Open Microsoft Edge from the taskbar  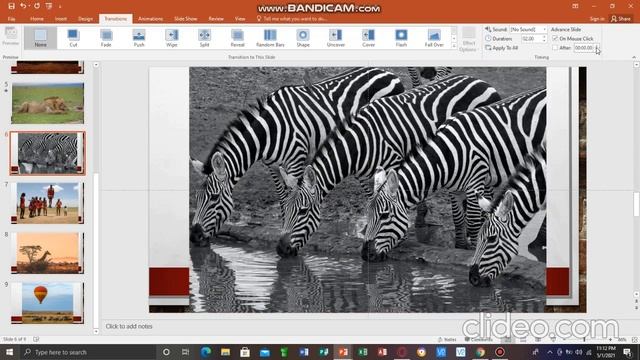coord(206,352)
